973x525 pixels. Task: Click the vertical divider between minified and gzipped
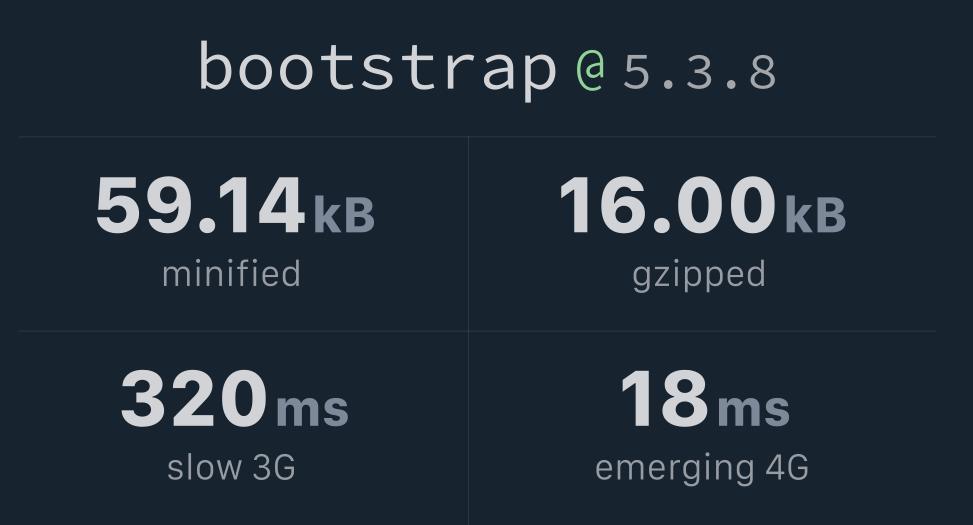point(468,233)
